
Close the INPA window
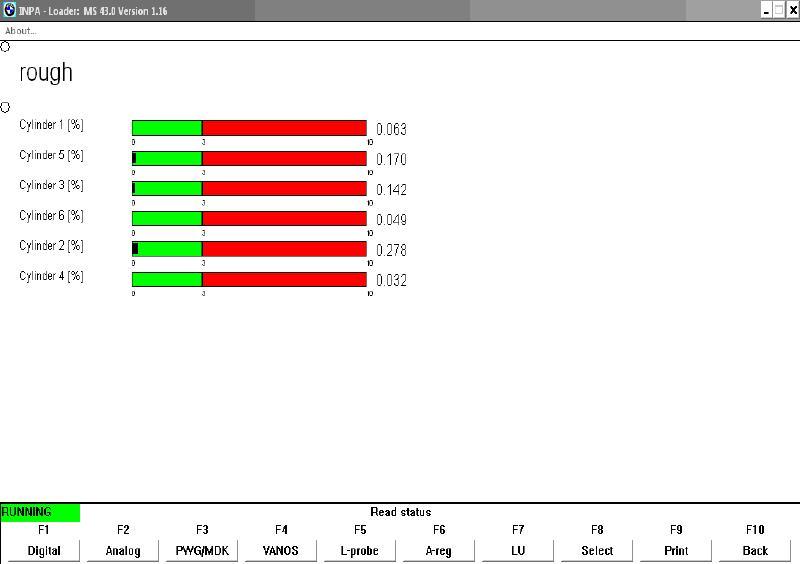pyautogui.click(x=792, y=9)
